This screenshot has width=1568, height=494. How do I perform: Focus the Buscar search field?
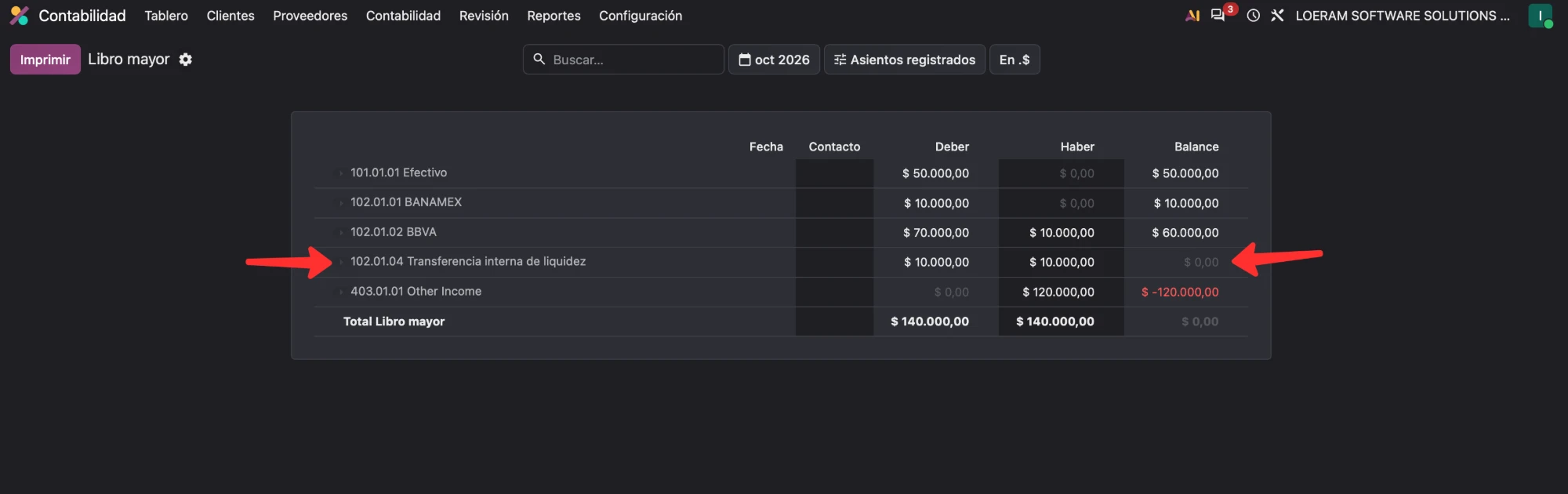623,60
